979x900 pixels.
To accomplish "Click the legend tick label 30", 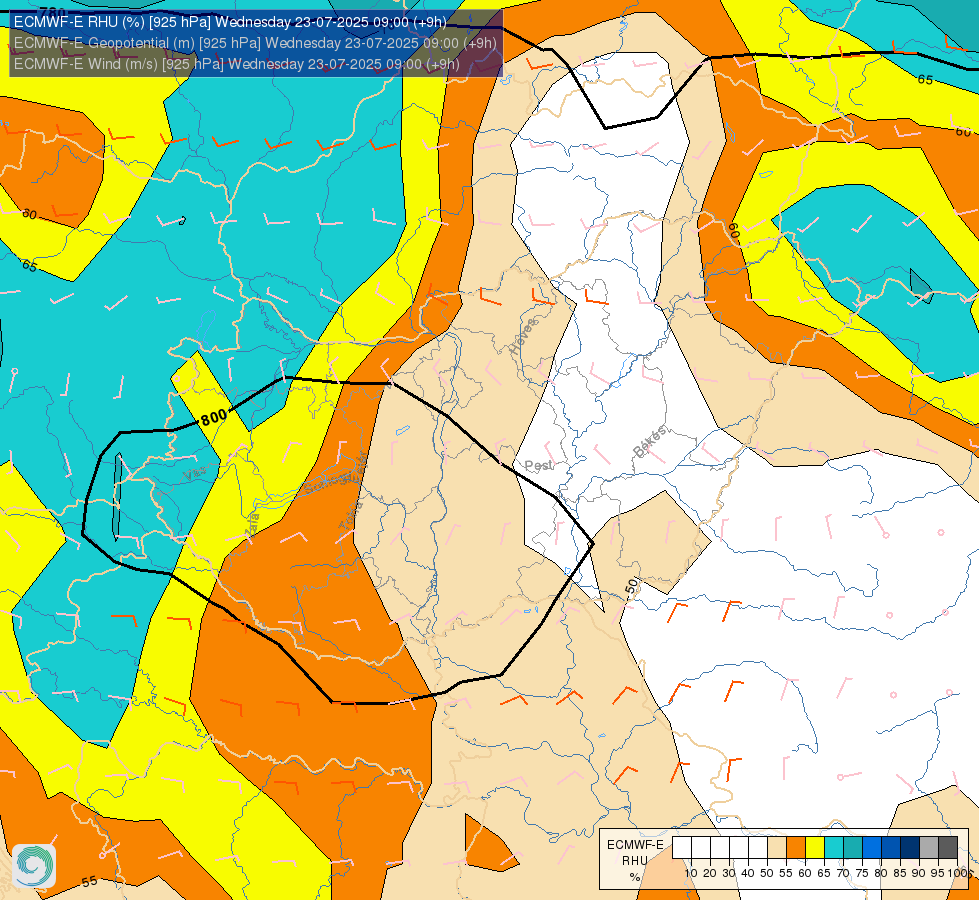I will tap(729, 874).
